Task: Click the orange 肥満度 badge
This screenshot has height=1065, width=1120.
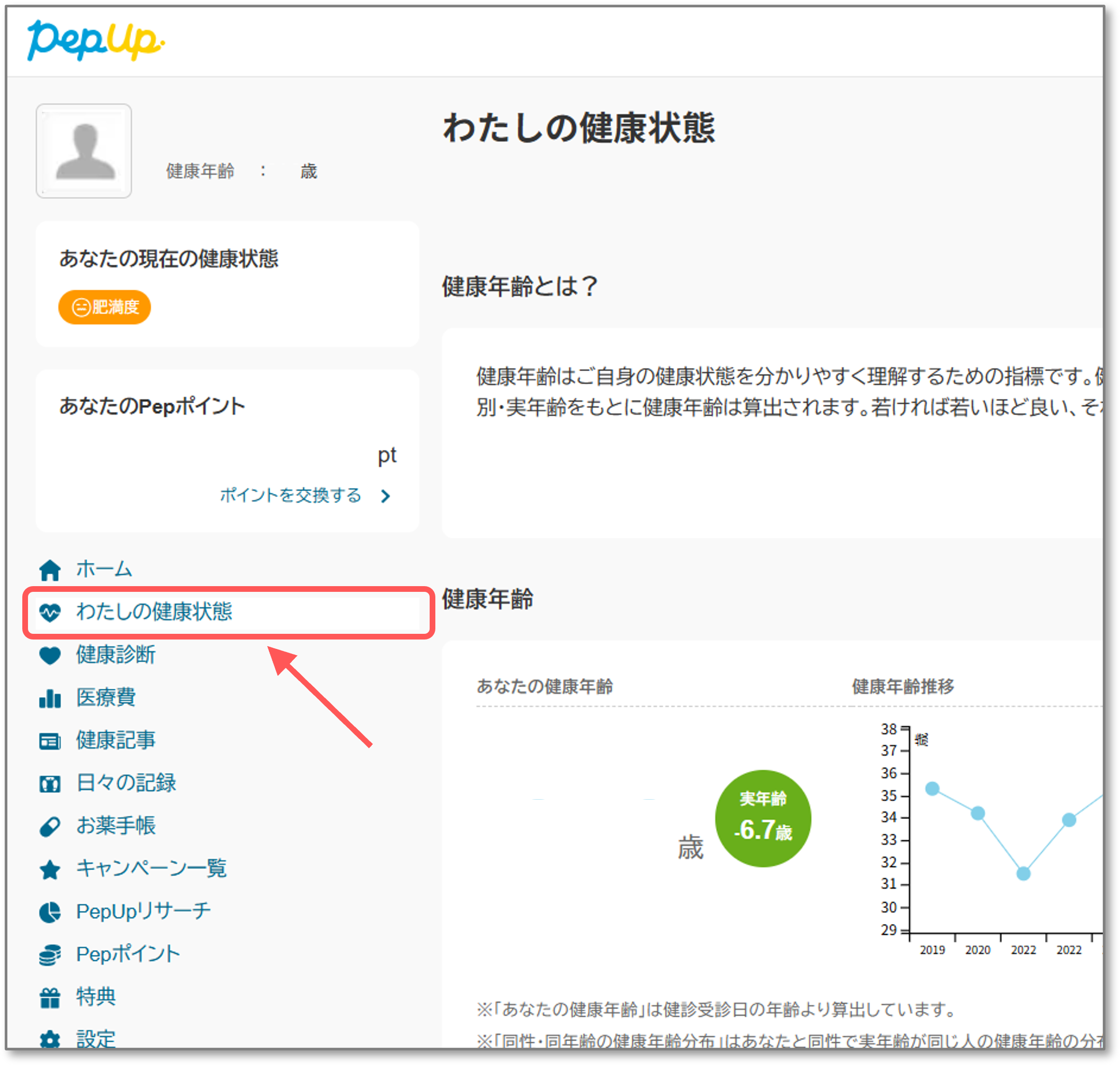Action: 105,307
